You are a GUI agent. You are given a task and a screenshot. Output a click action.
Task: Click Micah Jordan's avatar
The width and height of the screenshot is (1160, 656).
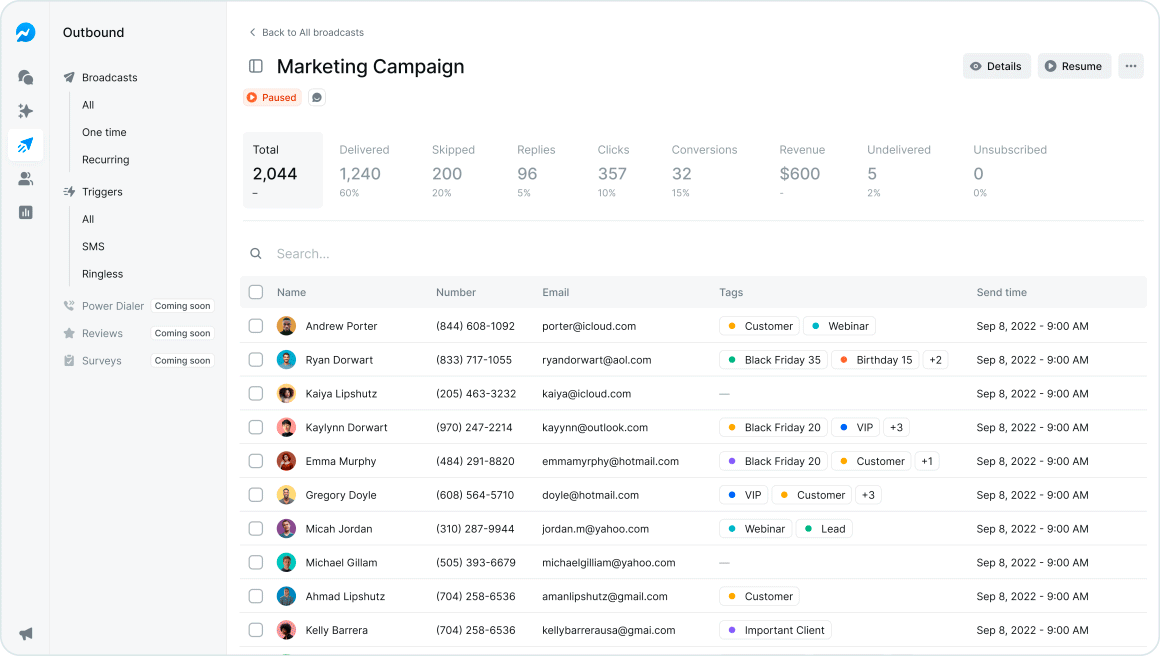[286, 529]
